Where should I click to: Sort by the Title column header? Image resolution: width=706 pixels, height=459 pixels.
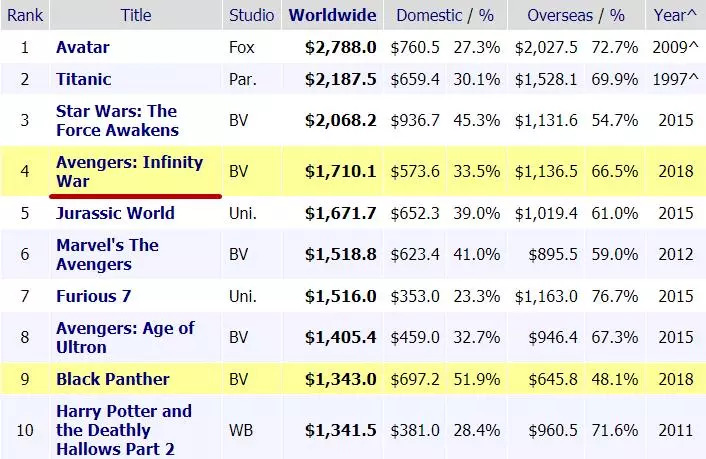coord(136,15)
